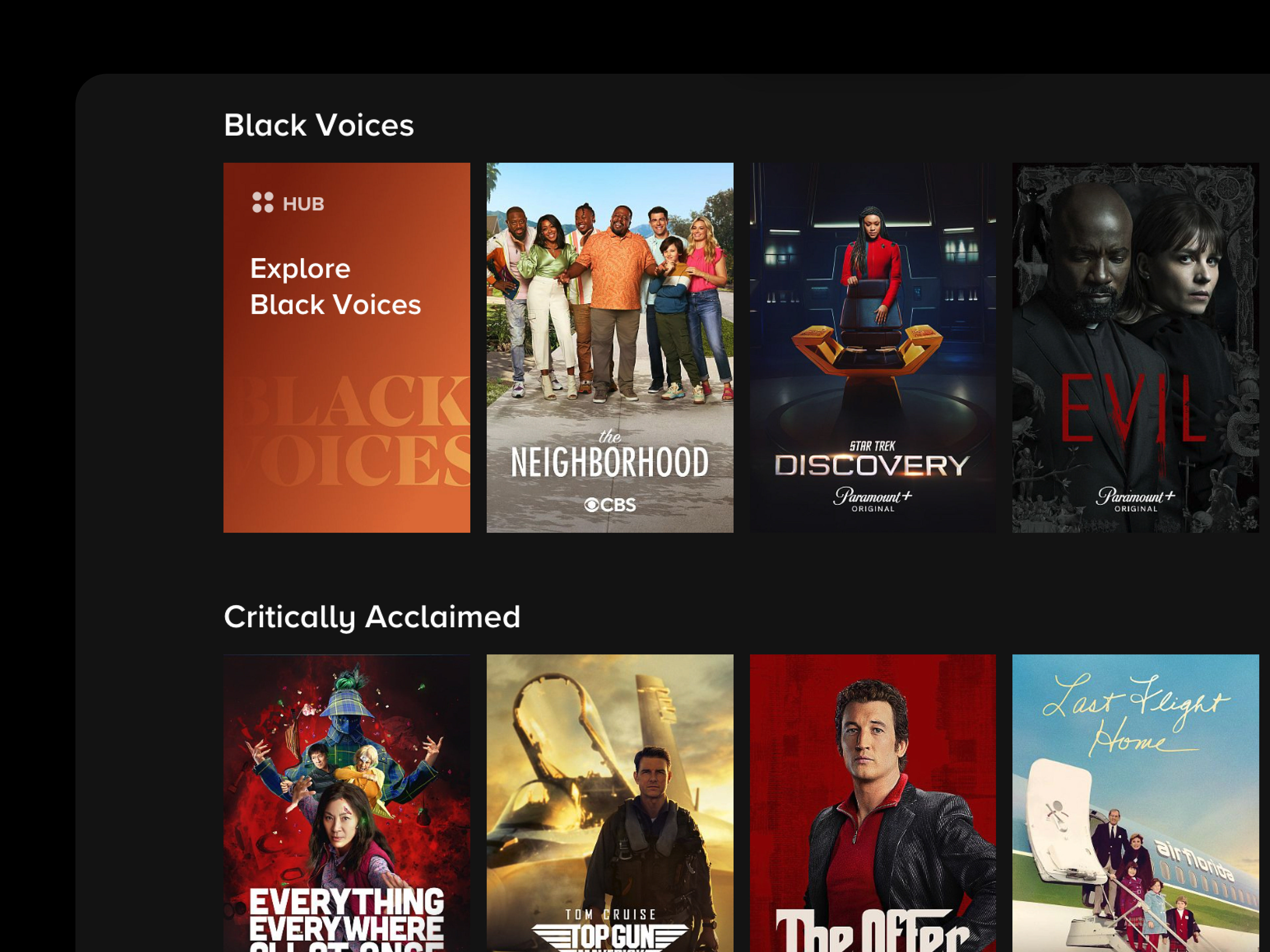
Task: Open Star Trek Discovery poster
Action: pos(873,348)
